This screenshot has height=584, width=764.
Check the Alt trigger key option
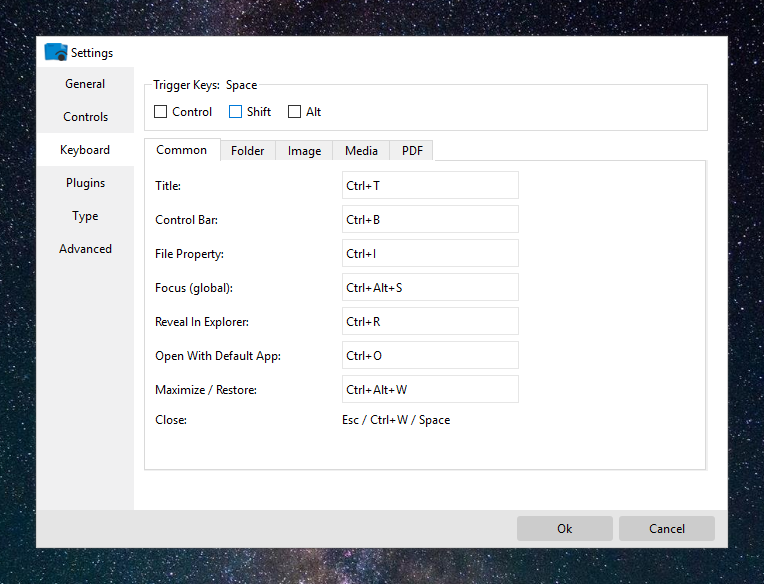click(294, 112)
